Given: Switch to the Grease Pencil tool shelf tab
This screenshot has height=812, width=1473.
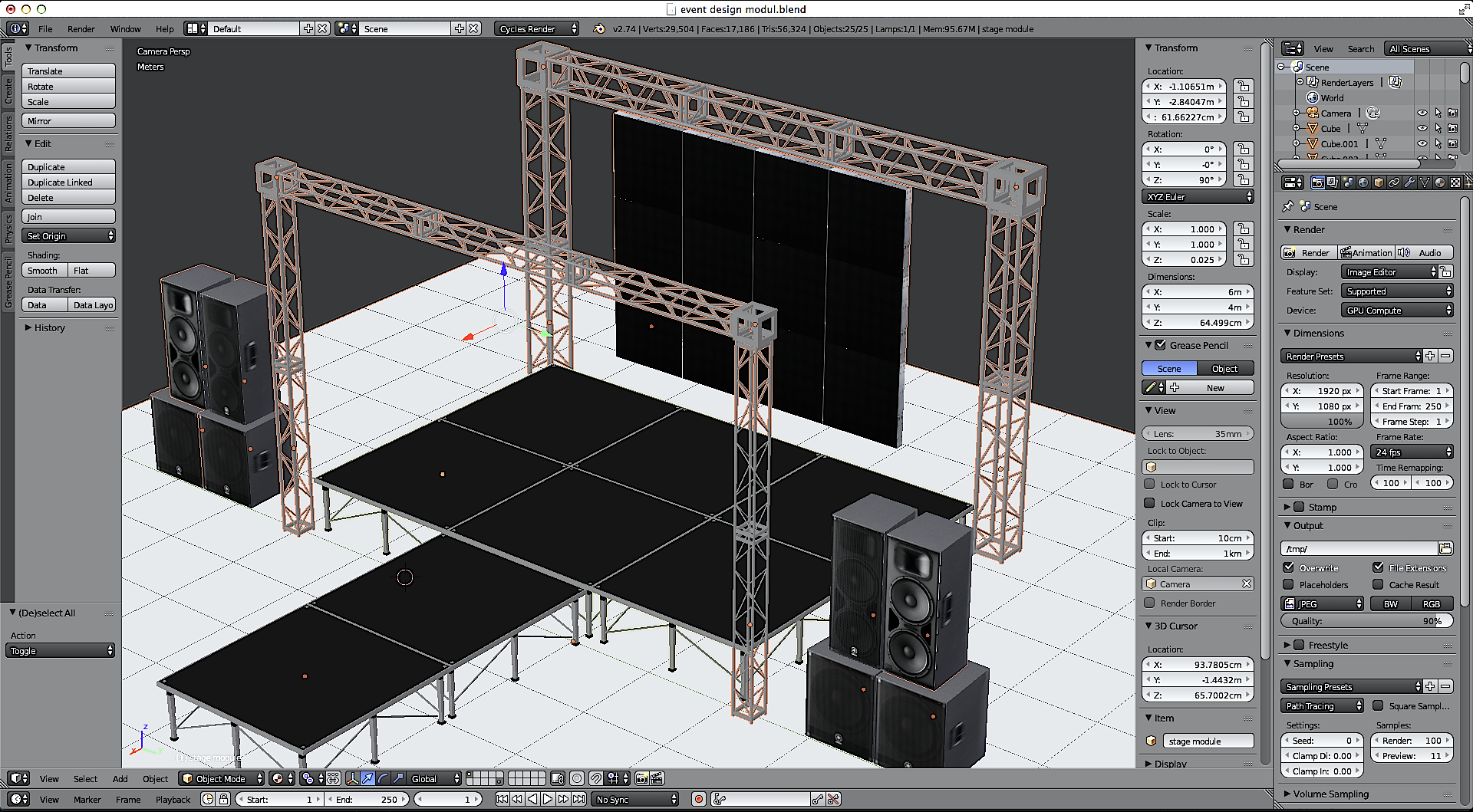Looking at the screenshot, I should point(8,281).
